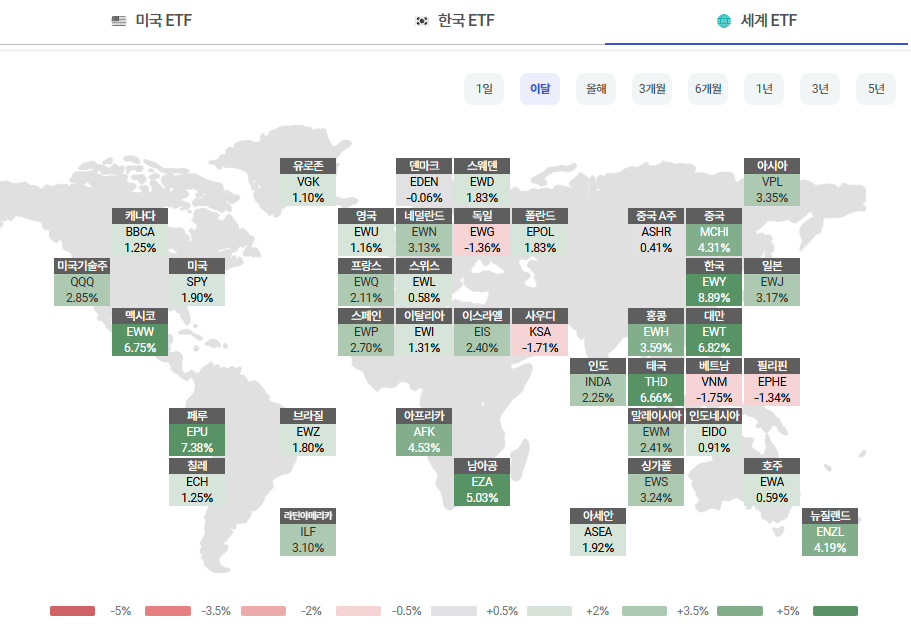Click the +3.5% legend label
The image size is (911, 633).
[x=693, y=611]
